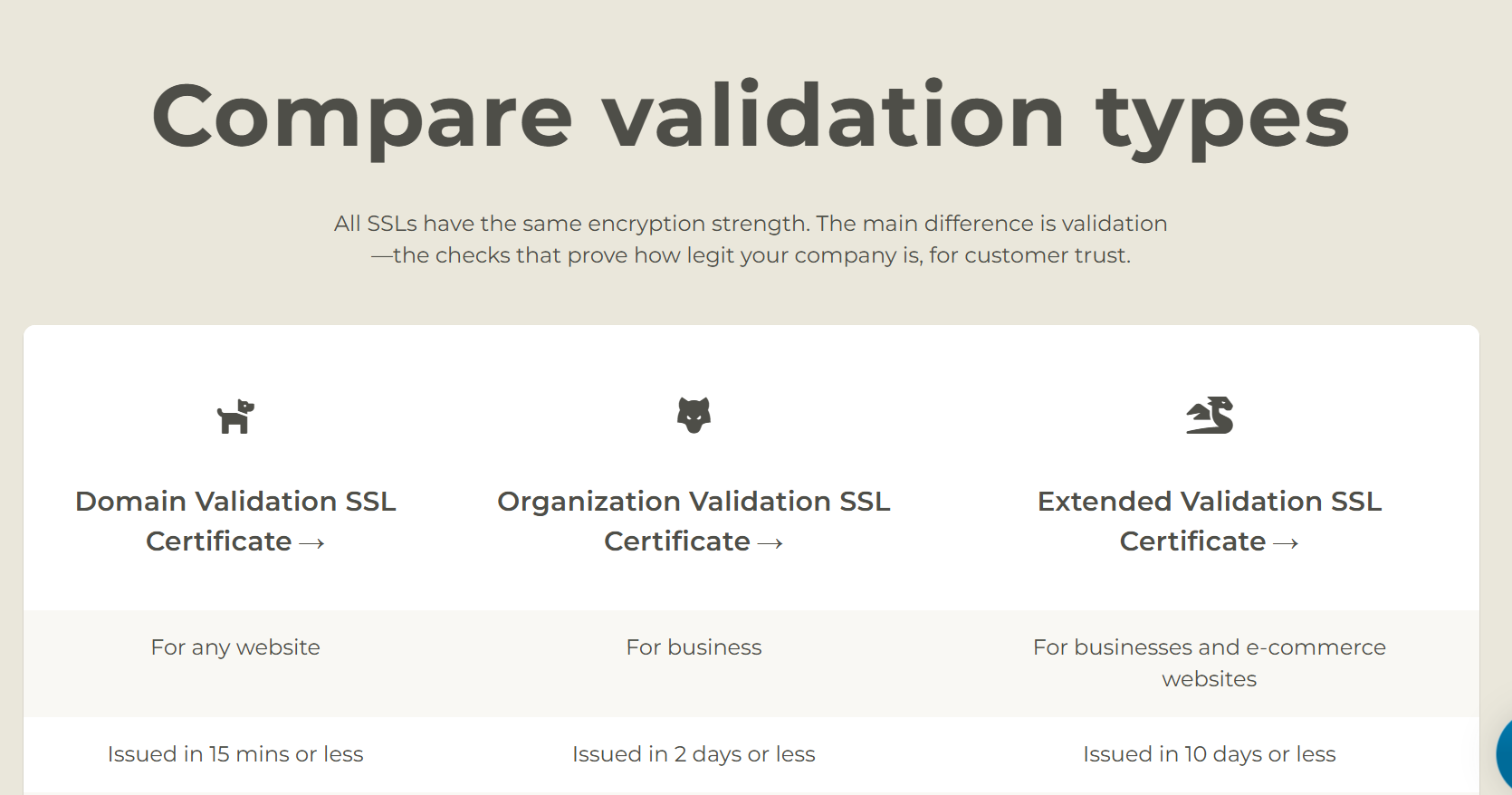Click the wolf icon above Organization Validation
Viewport: 1512px width, 795px height.
tap(694, 415)
